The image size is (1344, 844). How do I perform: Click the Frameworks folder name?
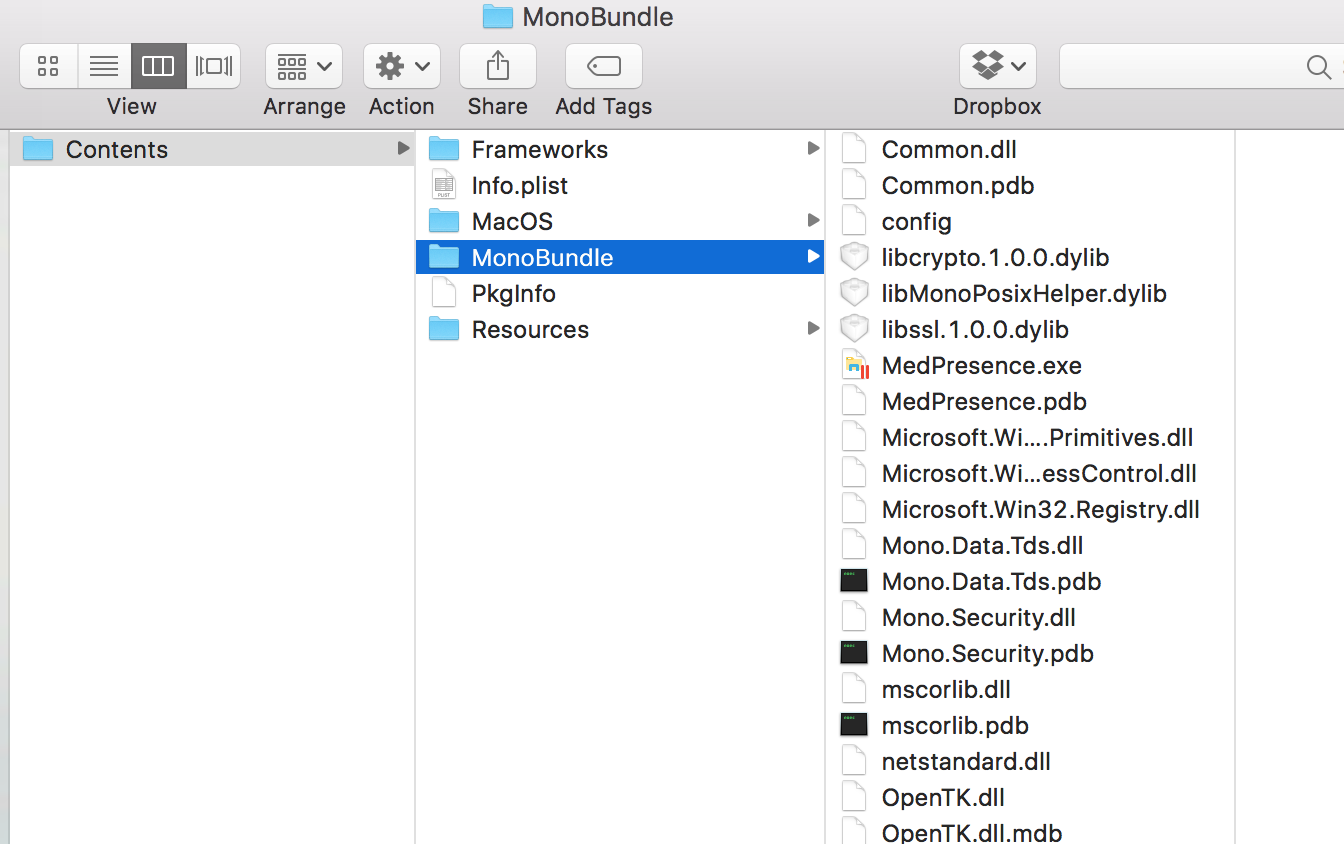coord(540,149)
